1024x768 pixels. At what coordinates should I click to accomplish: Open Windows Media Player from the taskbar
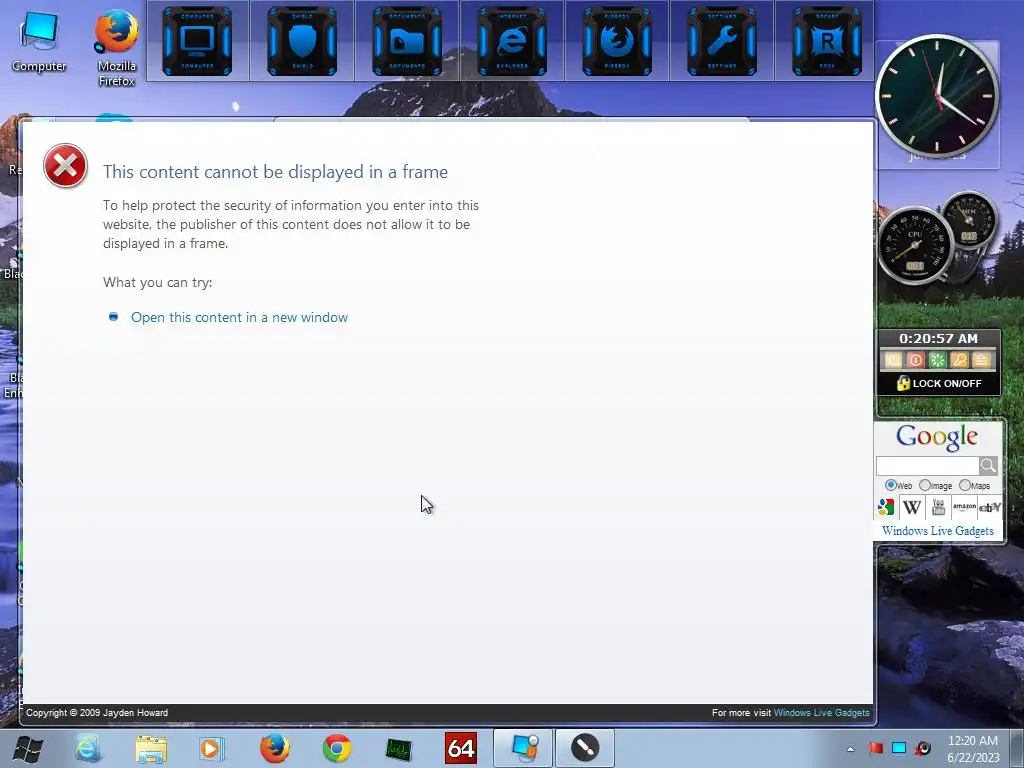[211, 748]
